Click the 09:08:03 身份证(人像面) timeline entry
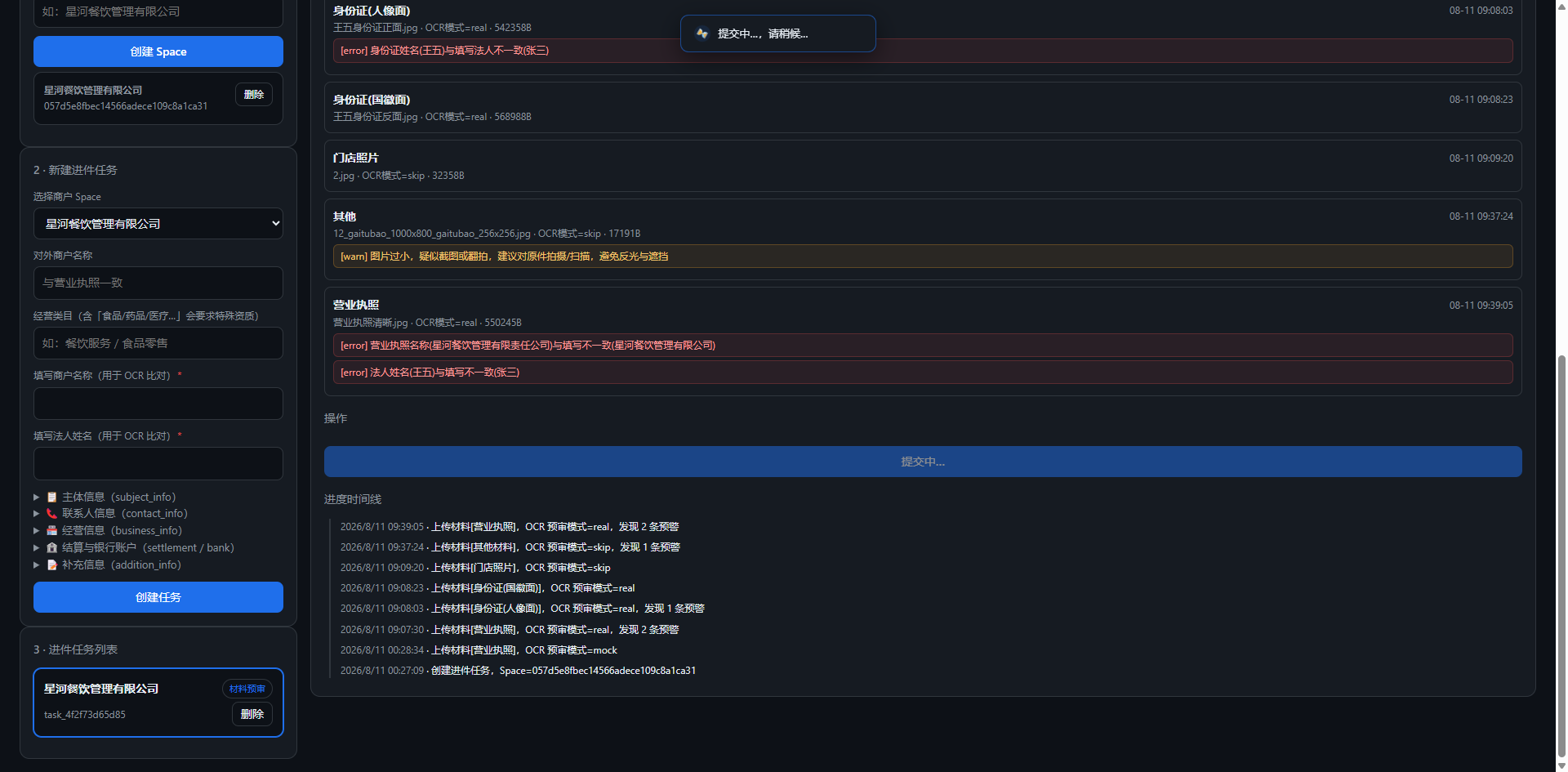Viewport: 1568px width, 772px height. tap(523, 609)
